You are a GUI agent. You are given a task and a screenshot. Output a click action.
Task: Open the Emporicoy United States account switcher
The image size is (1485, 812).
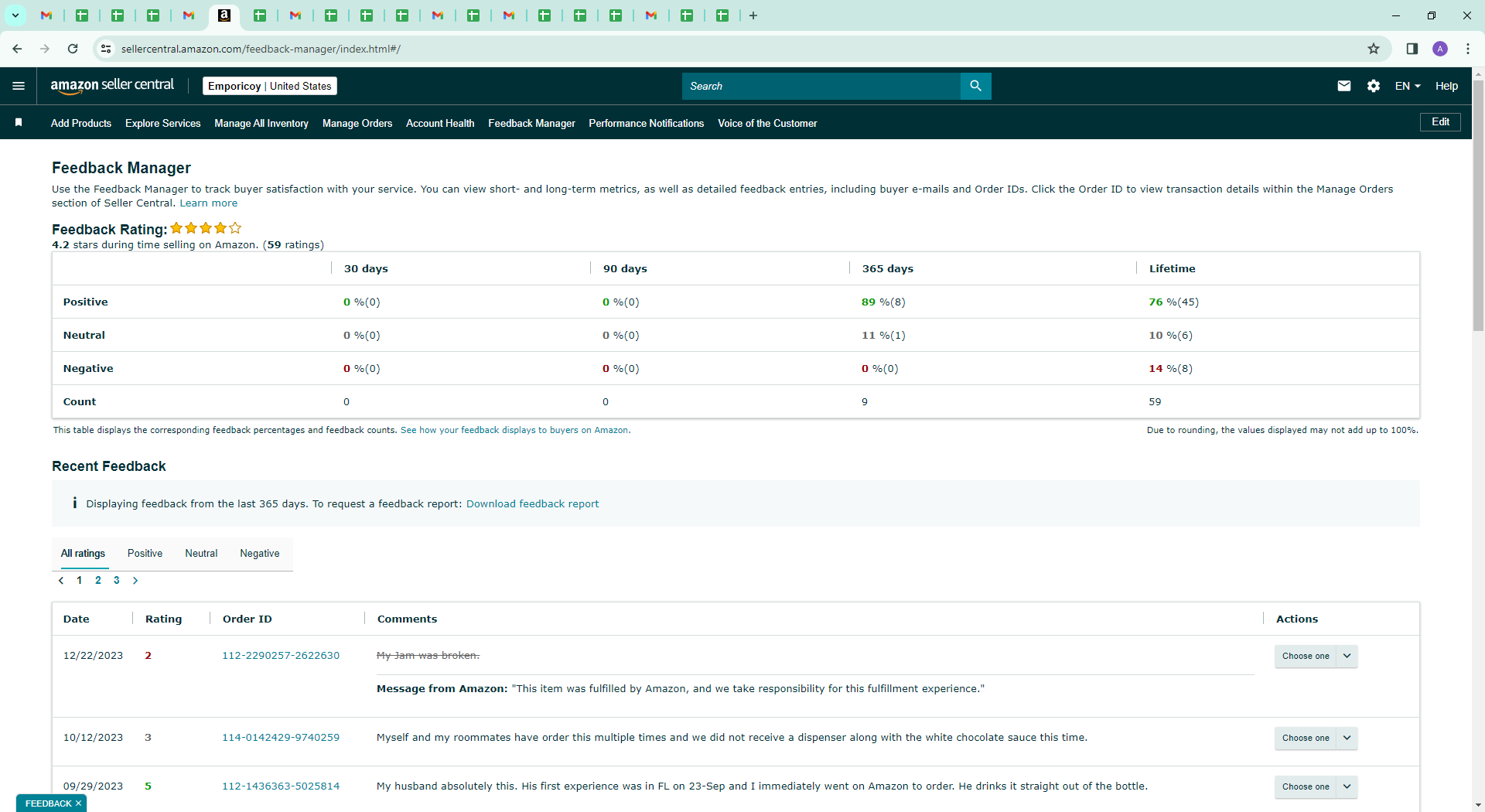(x=270, y=86)
